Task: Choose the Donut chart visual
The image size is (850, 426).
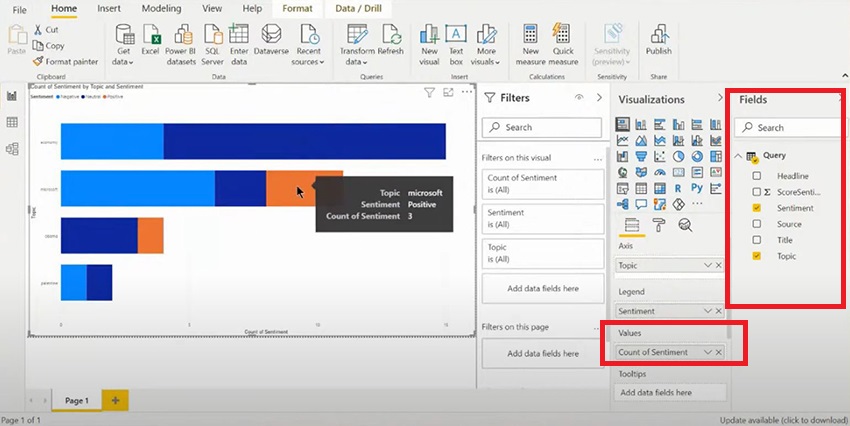Action: 697,157
